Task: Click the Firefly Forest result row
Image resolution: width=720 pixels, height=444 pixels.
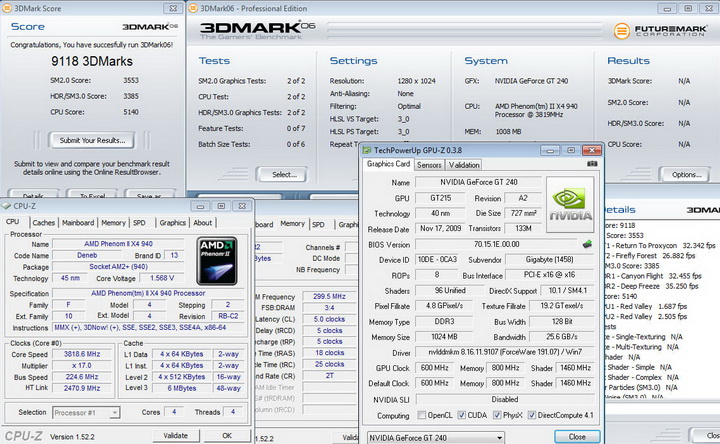Action: point(650,256)
